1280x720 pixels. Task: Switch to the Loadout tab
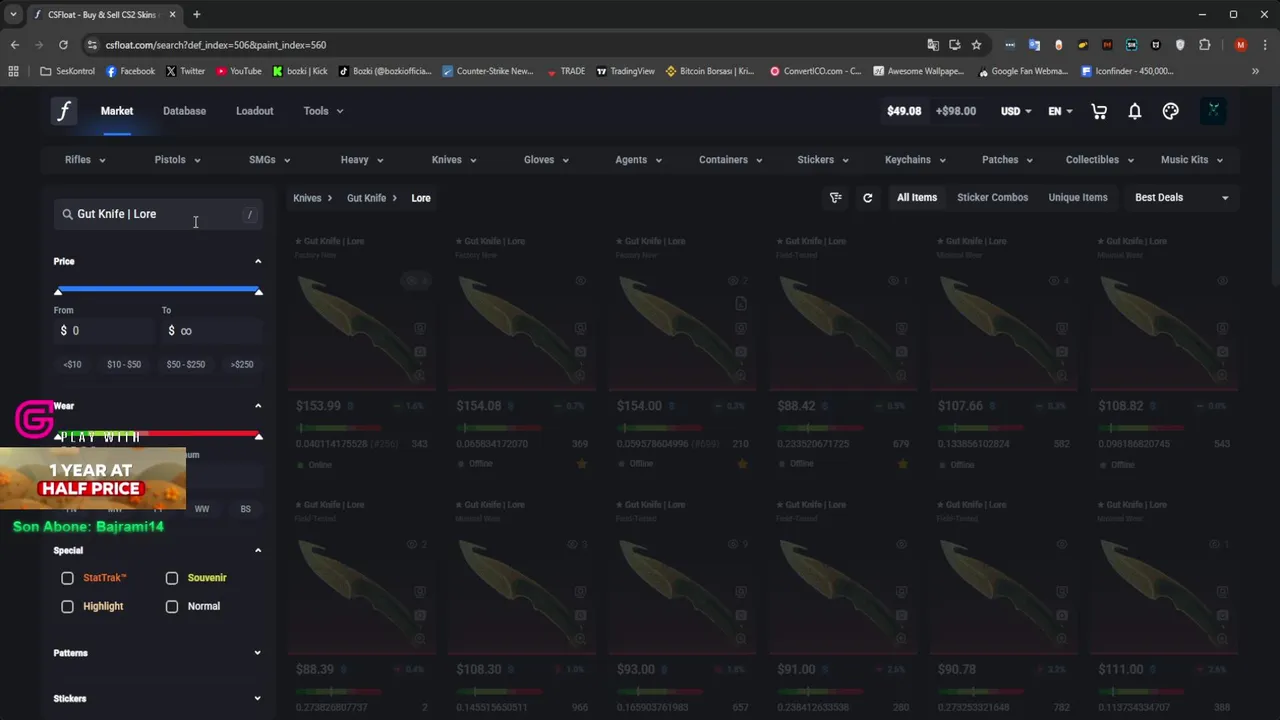[x=254, y=111]
